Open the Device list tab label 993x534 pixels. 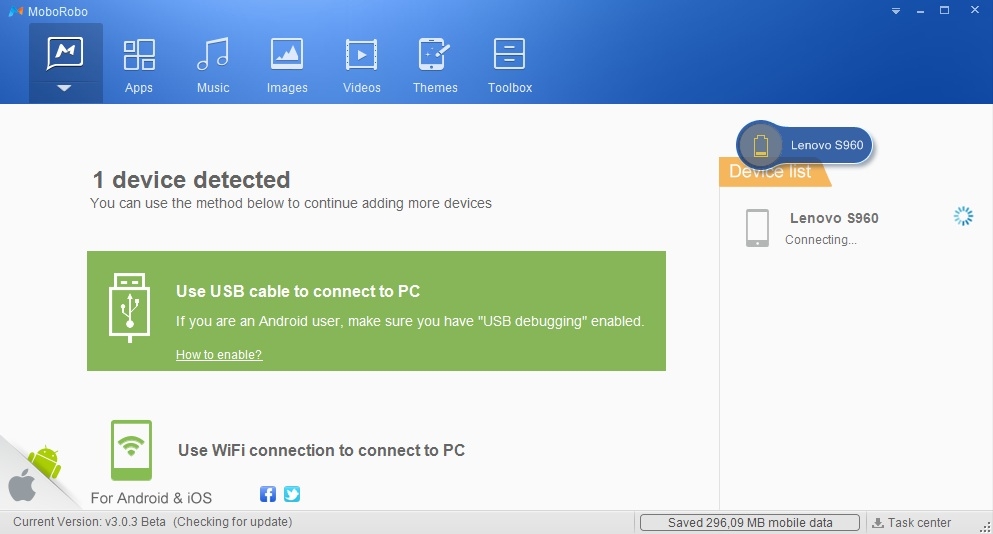pos(774,172)
